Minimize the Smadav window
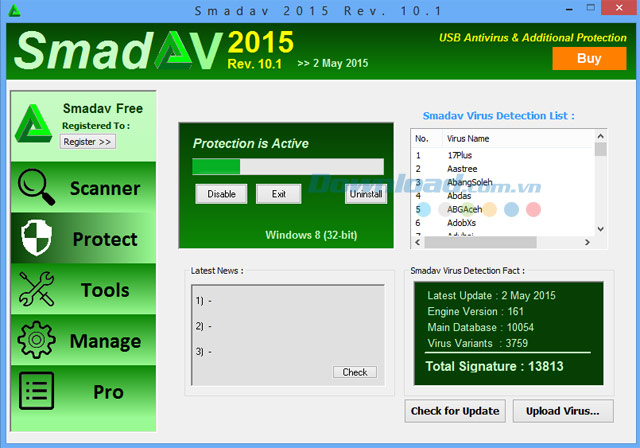 (x=569, y=8)
